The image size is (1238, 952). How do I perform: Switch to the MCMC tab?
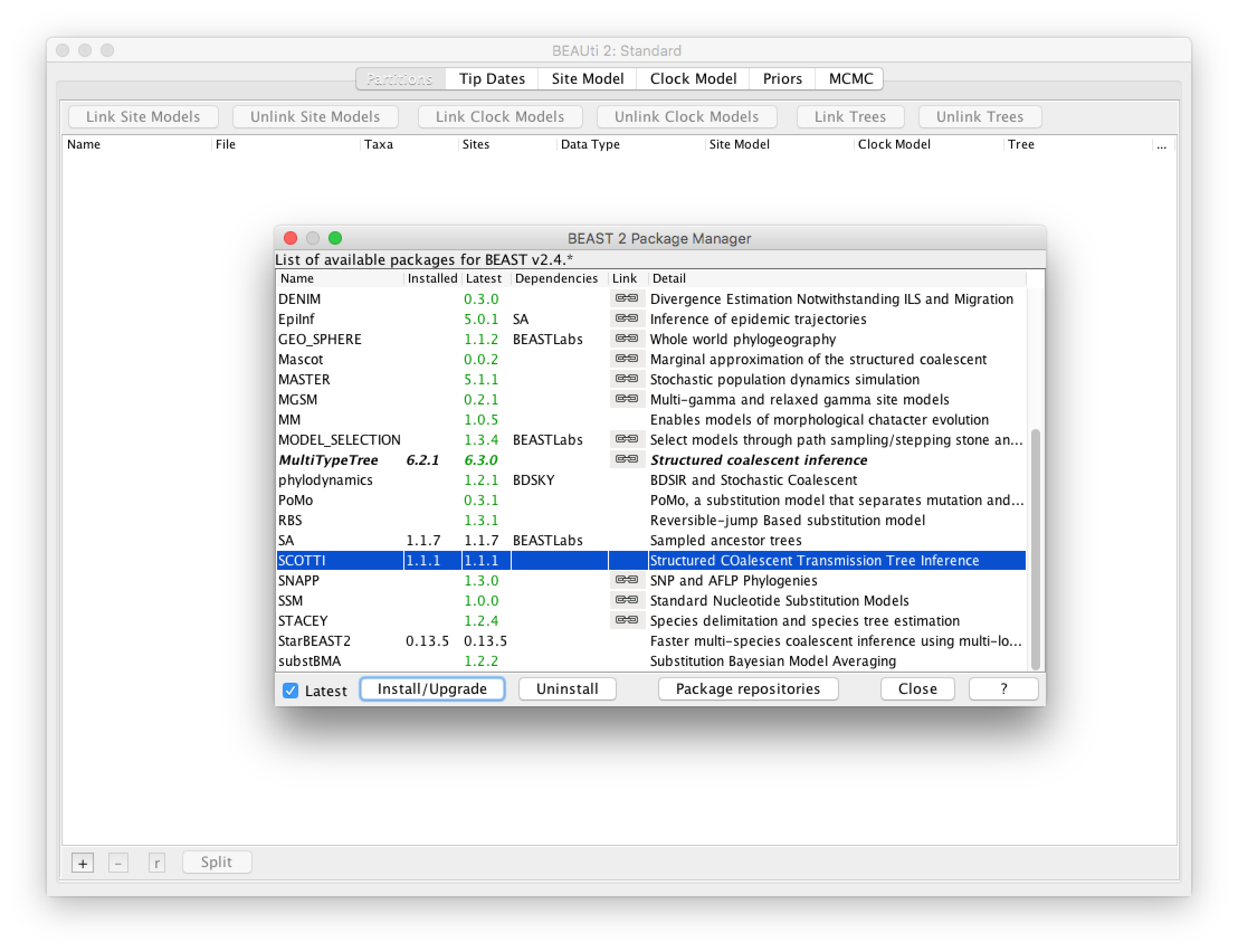850,79
